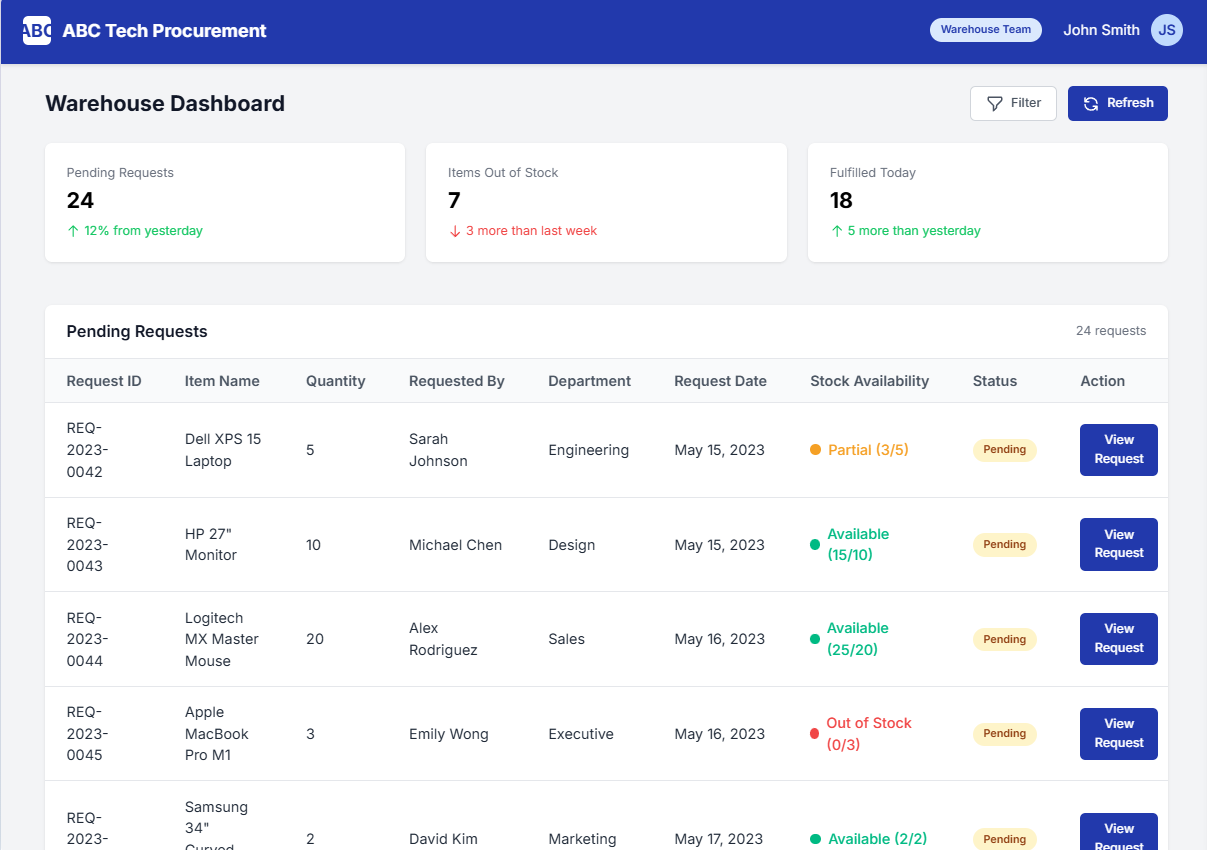Screen dimensions: 1207x850
Task: View request for HP 27" Monitor
Action: tap(1118, 544)
